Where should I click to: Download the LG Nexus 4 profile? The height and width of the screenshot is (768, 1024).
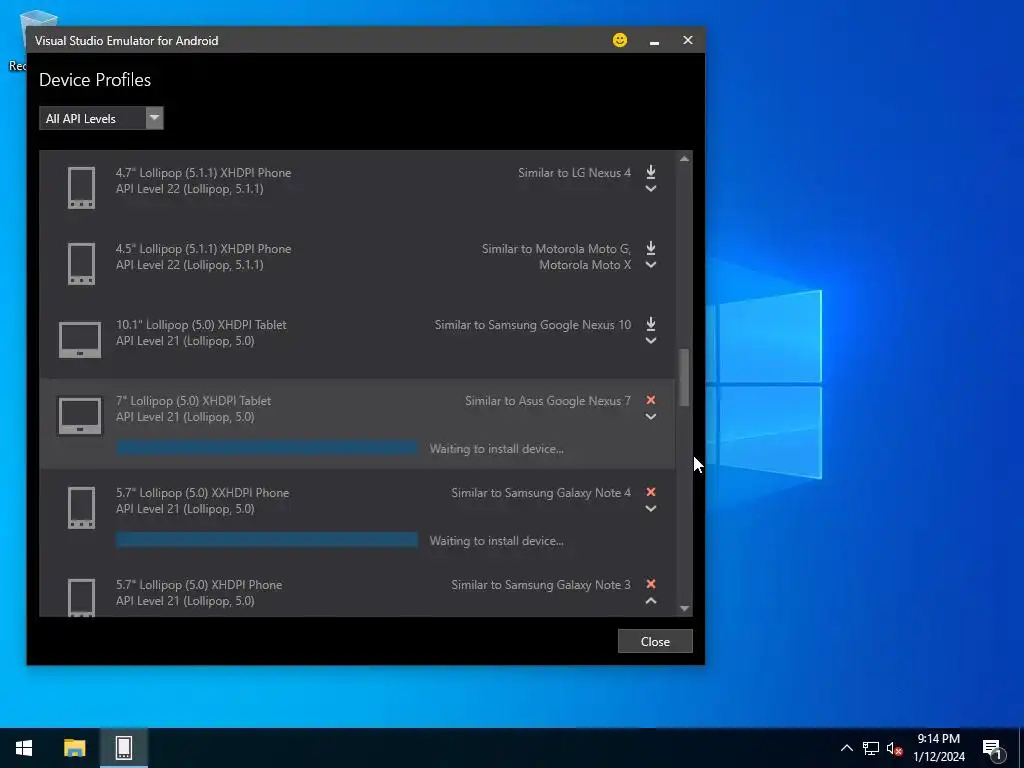click(x=650, y=172)
